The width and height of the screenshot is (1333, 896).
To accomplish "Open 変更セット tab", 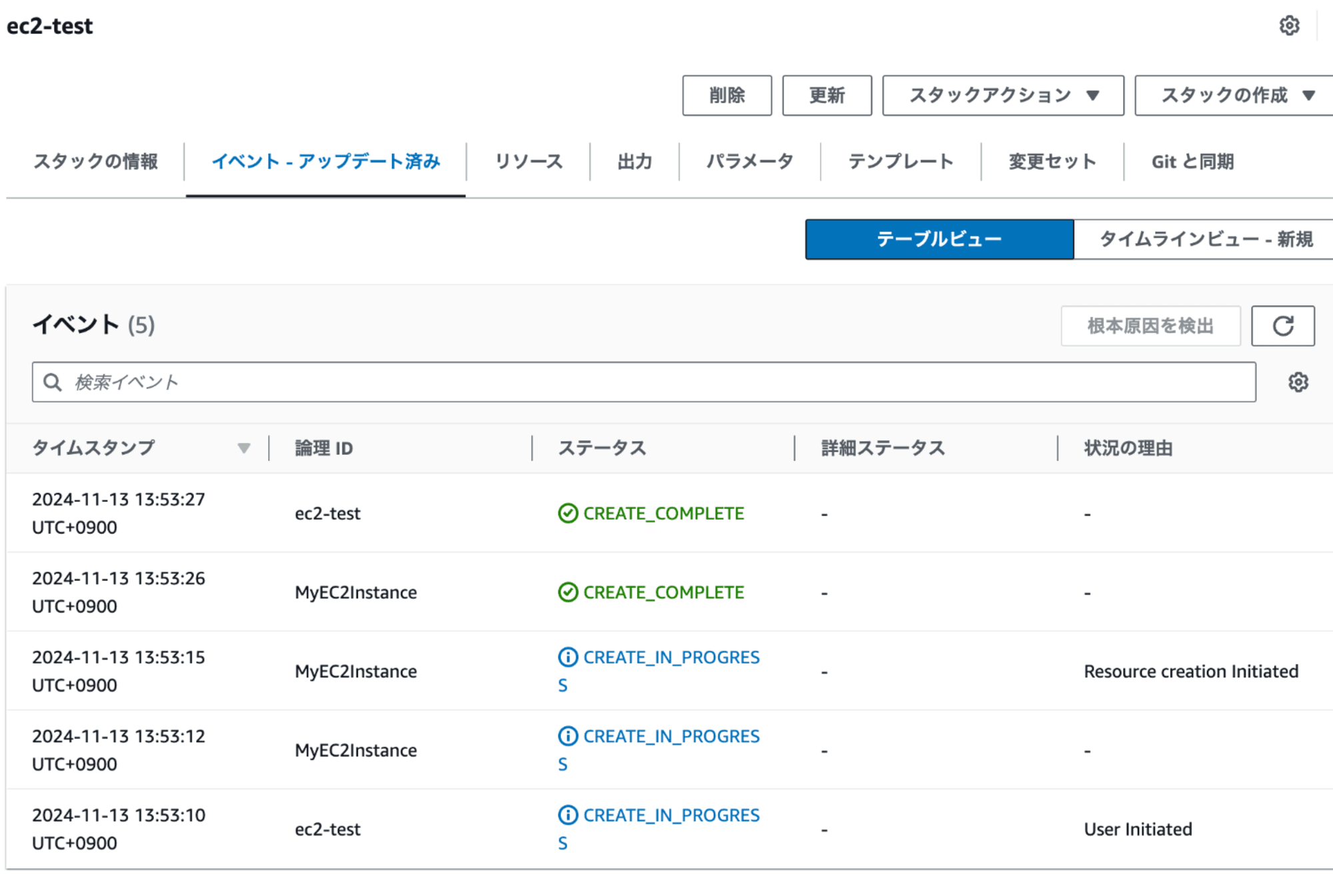I will tap(1052, 161).
